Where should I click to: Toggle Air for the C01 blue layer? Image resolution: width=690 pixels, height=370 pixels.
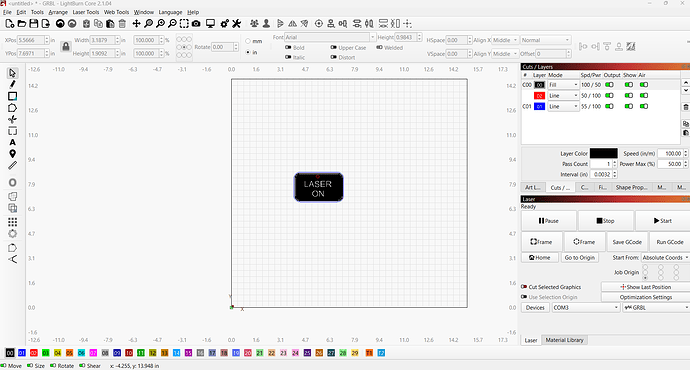pyautogui.click(x=644, y=106)
